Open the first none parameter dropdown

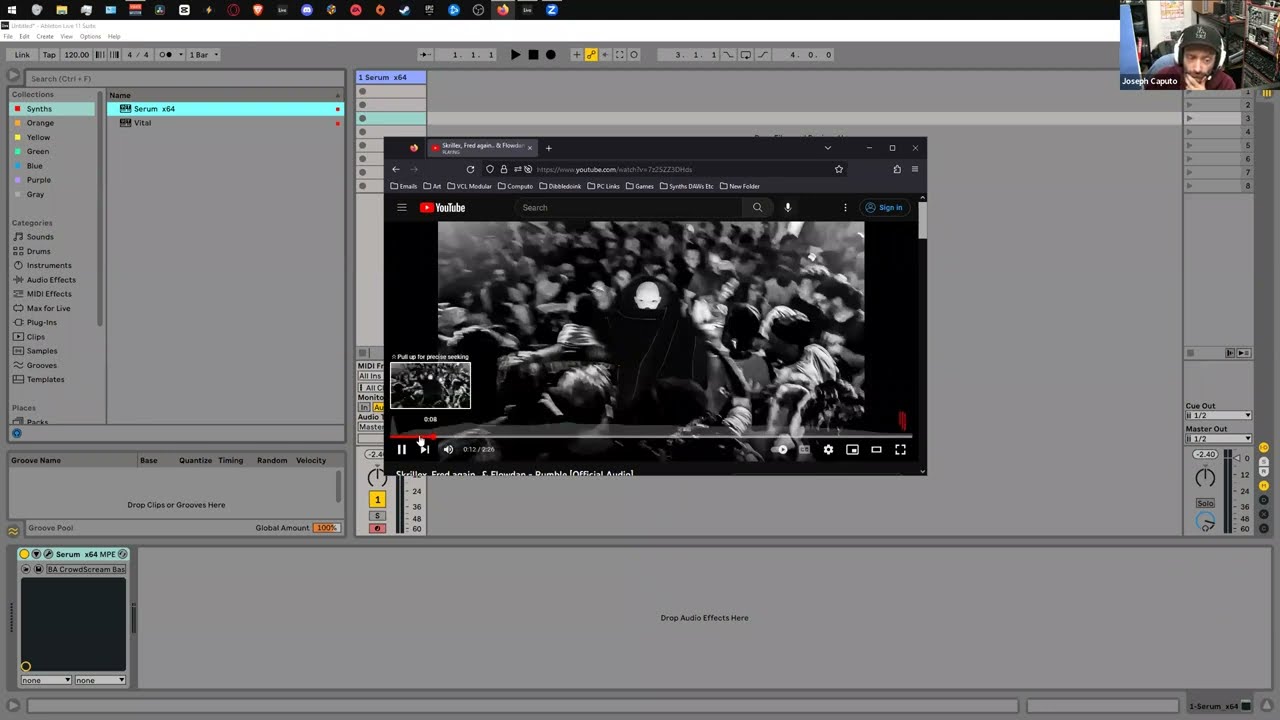(x=46, y=680)
